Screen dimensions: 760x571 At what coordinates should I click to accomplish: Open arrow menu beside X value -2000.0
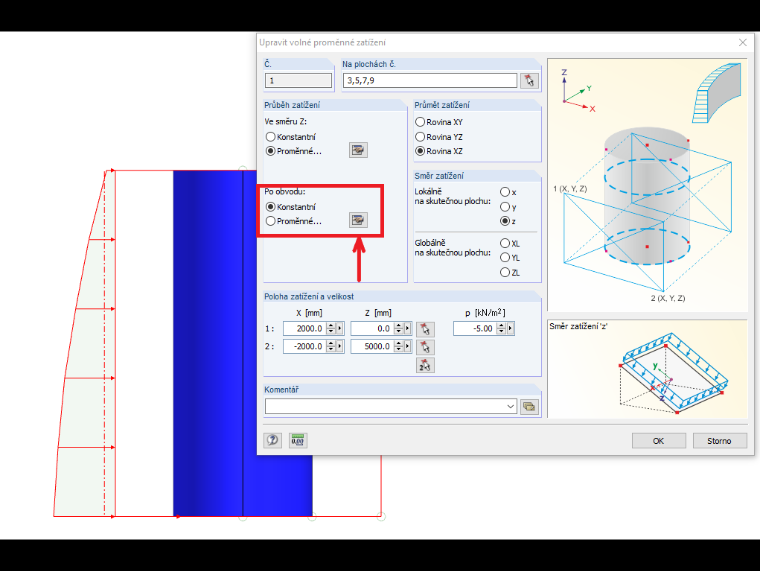[x=340, y=346]
